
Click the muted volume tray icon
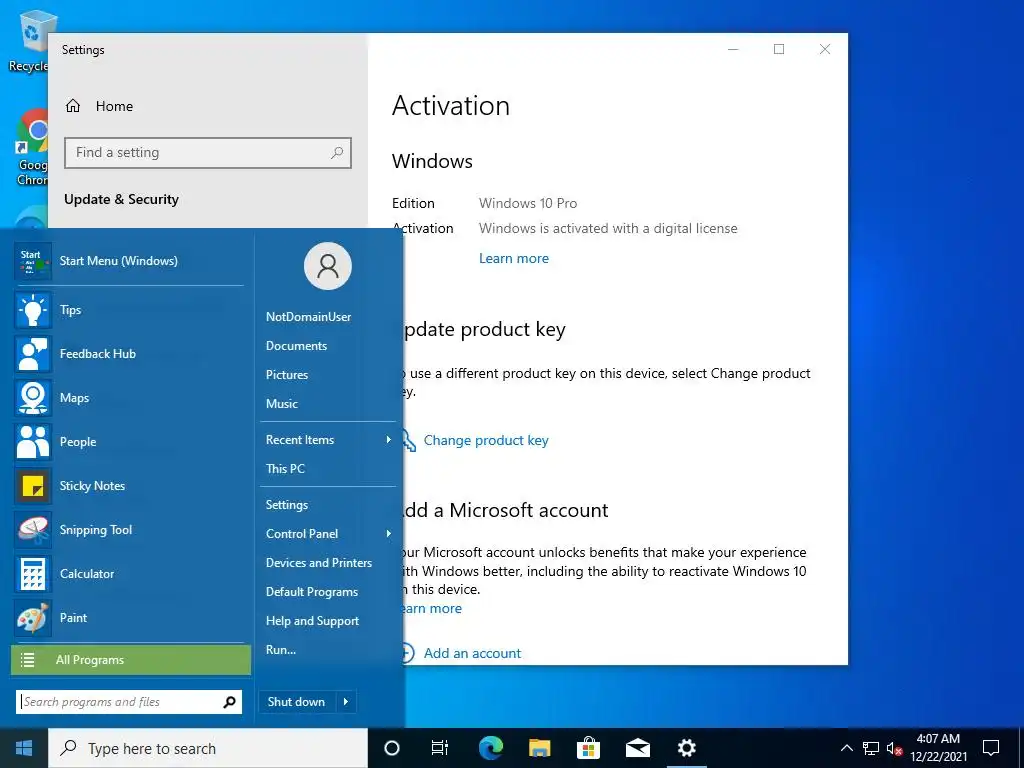(x=894, y=748)
